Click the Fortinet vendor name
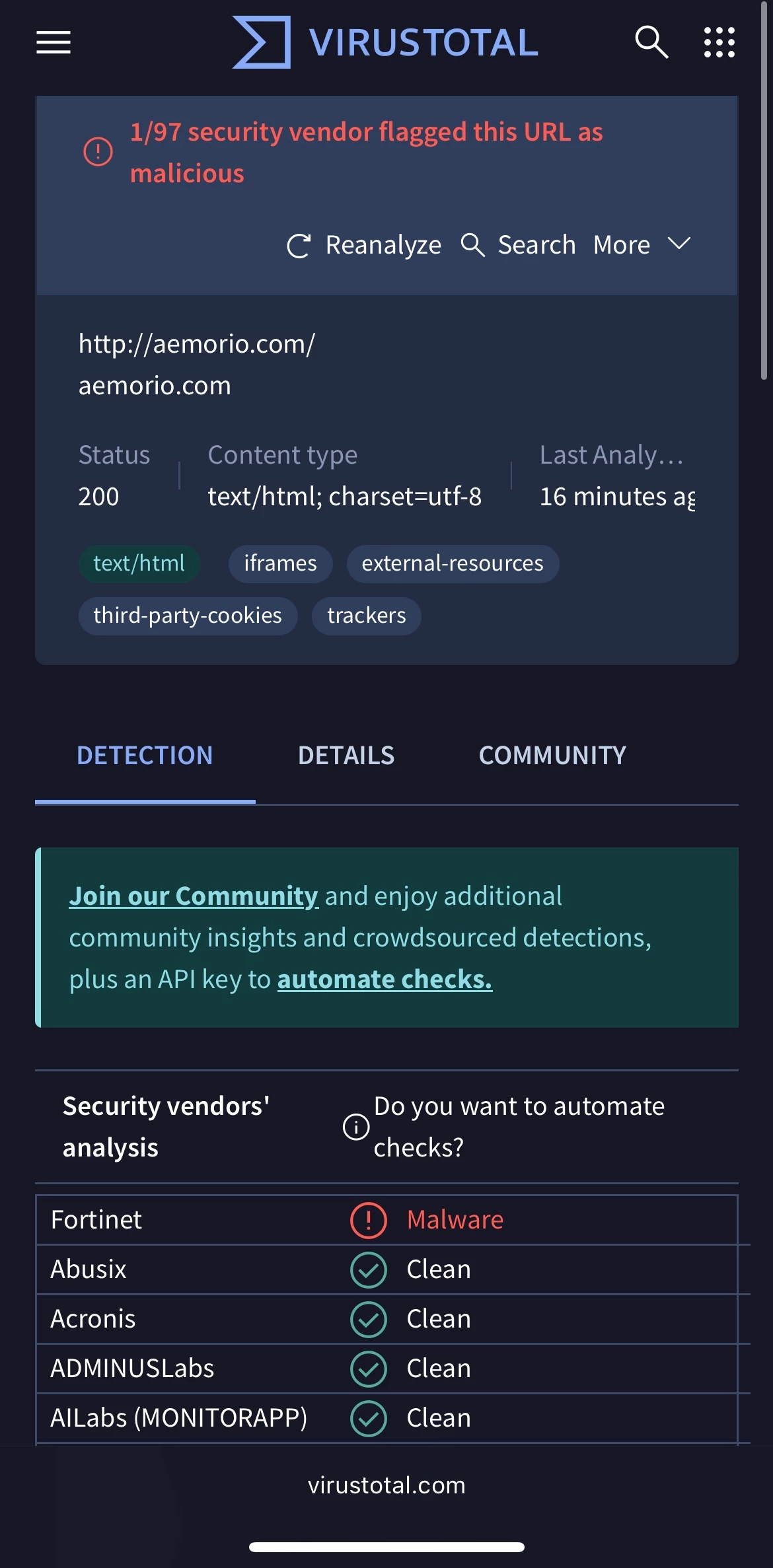773x1568 pixels. 96,1220
